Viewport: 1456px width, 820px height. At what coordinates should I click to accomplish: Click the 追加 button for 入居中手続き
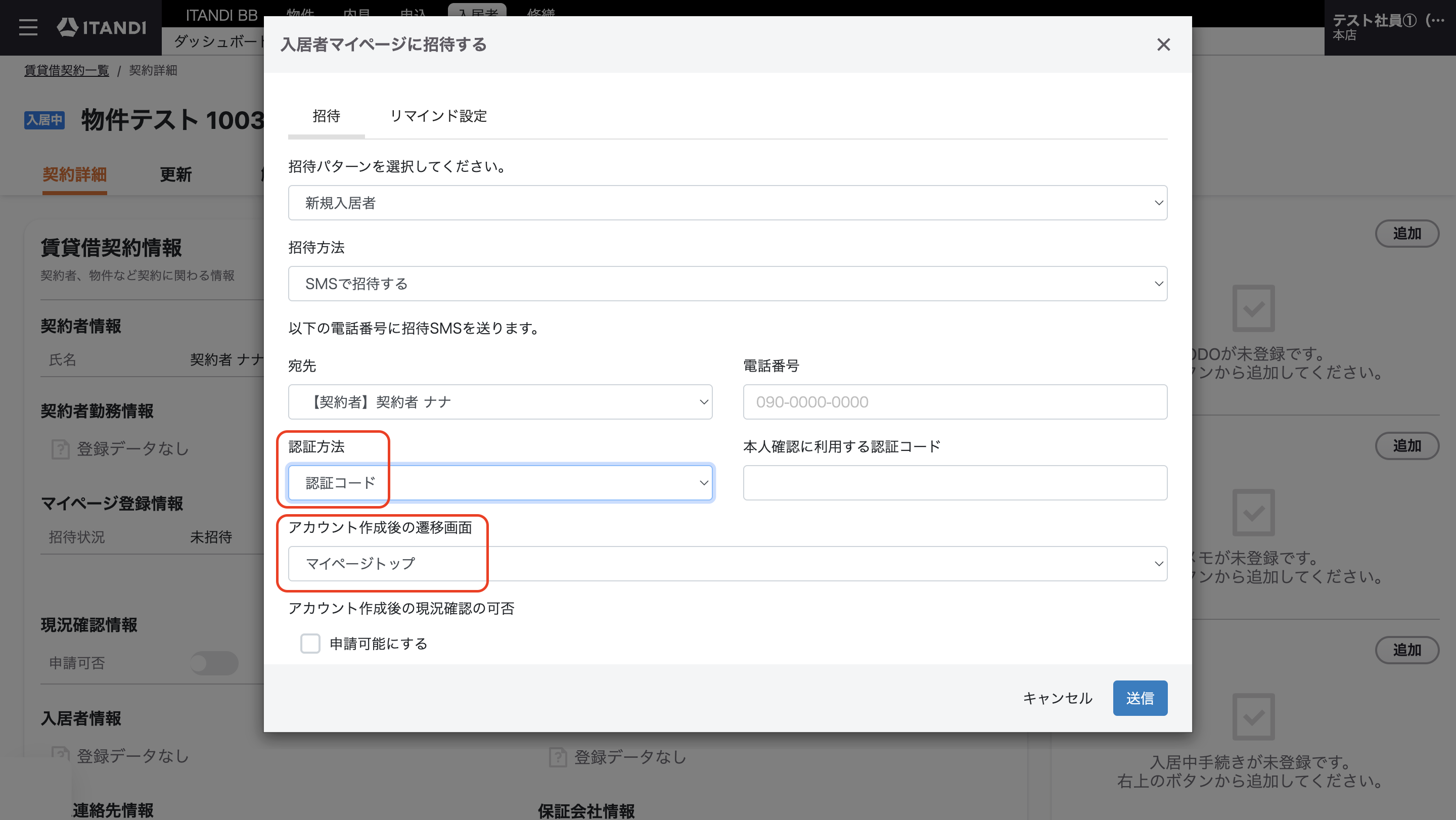click(x=1407, y=650)
